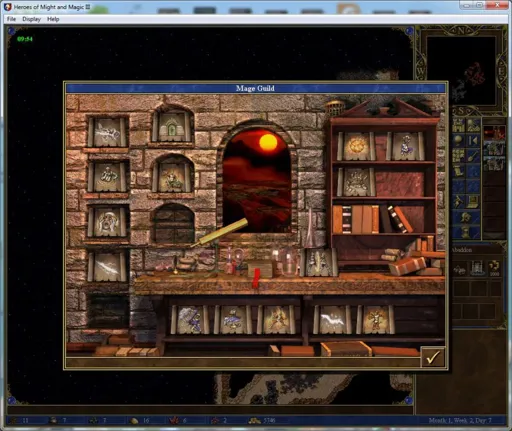Viewport: 512px width, 431px height.
Task: Open the File menu
Action: pos(11,19)
